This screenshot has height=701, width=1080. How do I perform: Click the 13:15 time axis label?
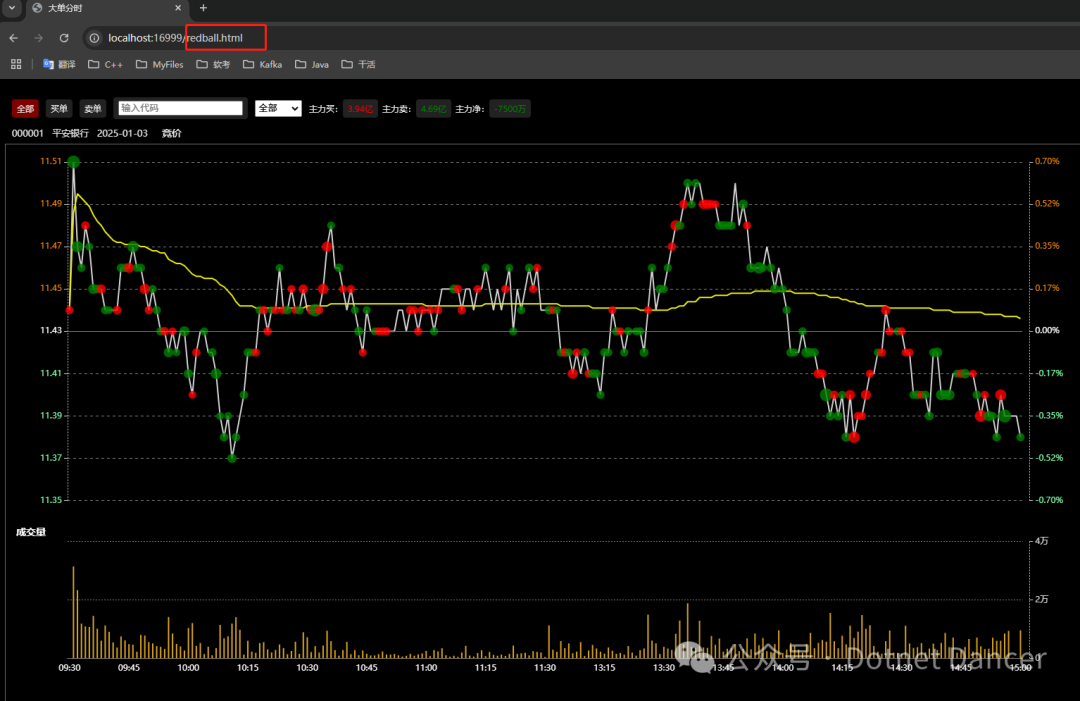tap(604, 668)
